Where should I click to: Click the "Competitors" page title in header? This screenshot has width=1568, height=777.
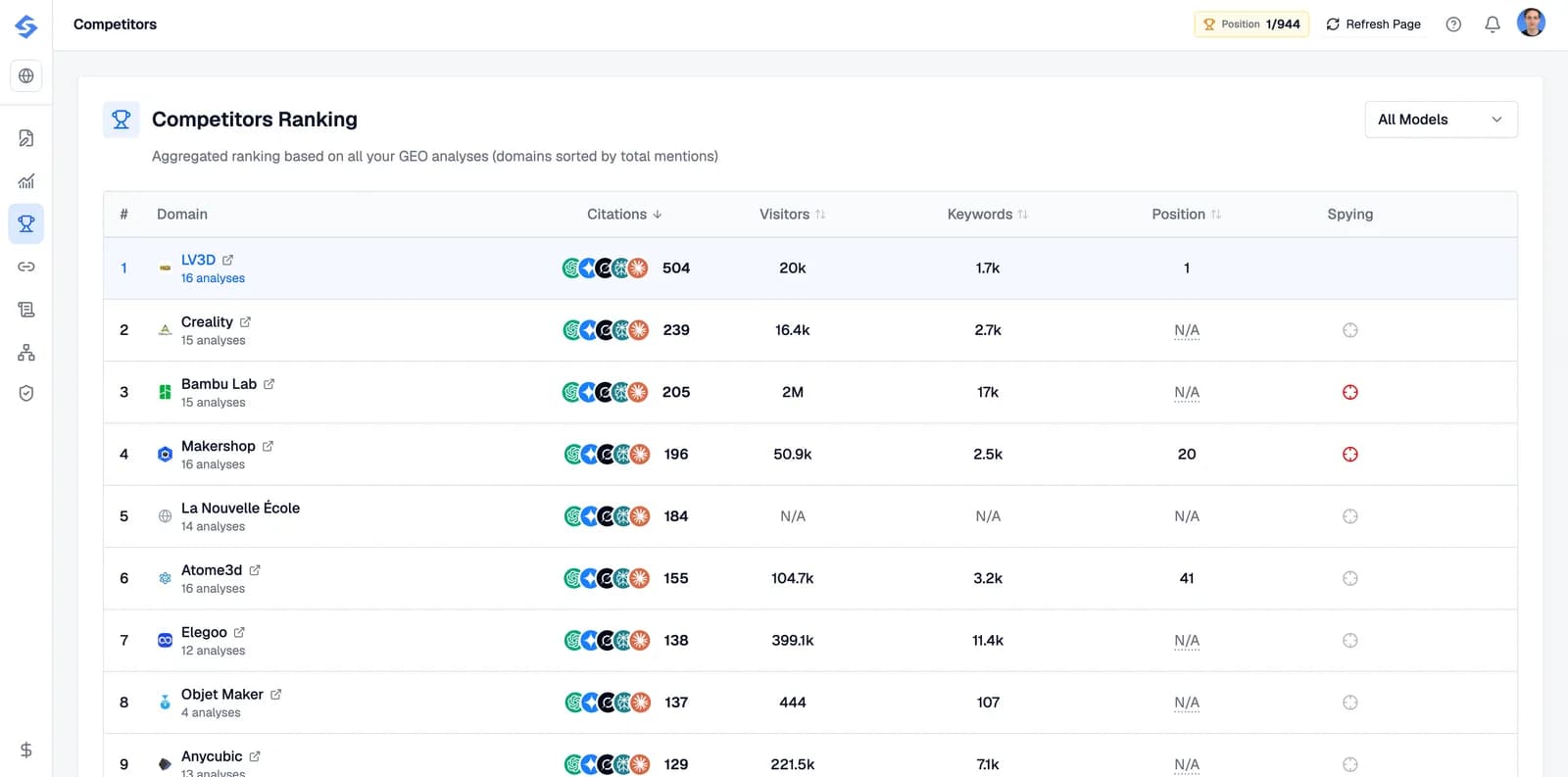[115, 24]
